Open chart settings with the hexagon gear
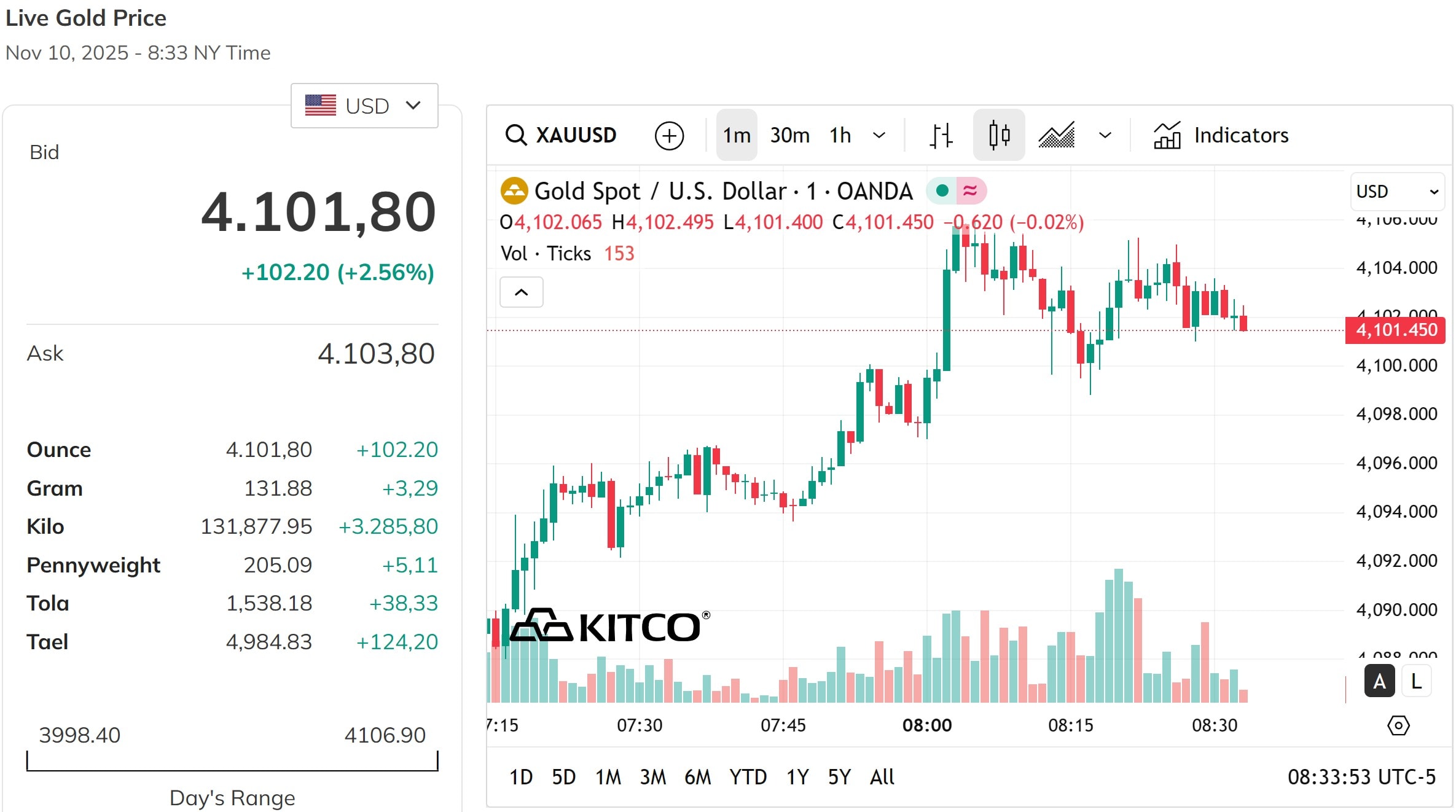 1399,725
